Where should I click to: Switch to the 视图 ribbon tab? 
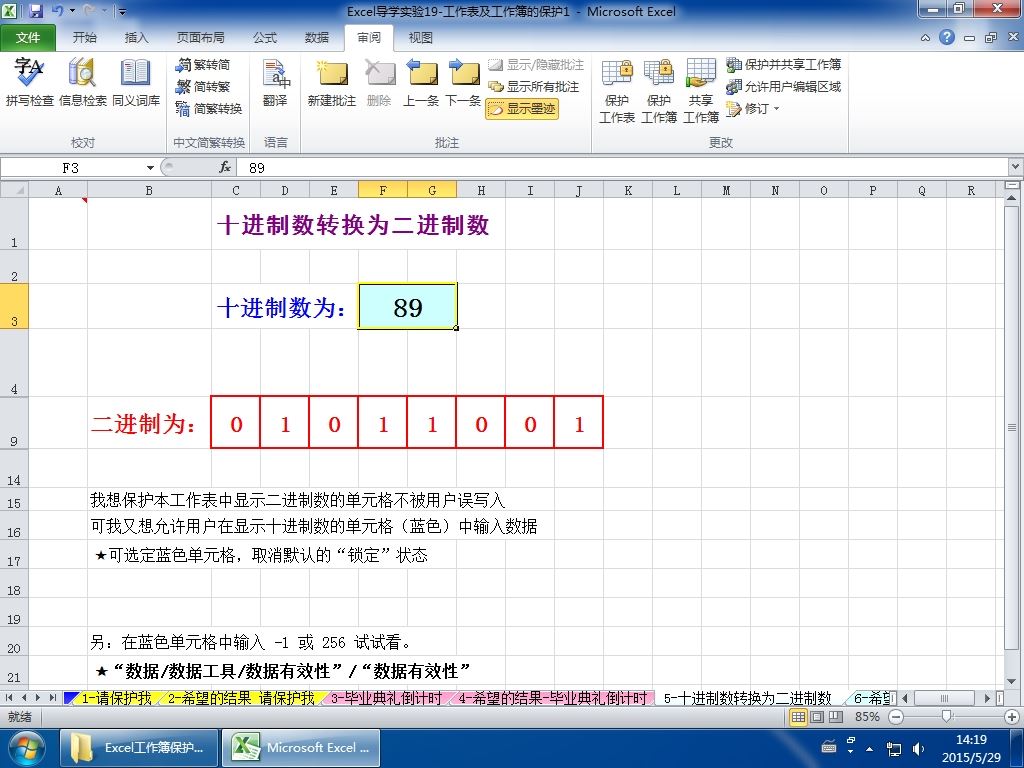[x=421, y=38]
